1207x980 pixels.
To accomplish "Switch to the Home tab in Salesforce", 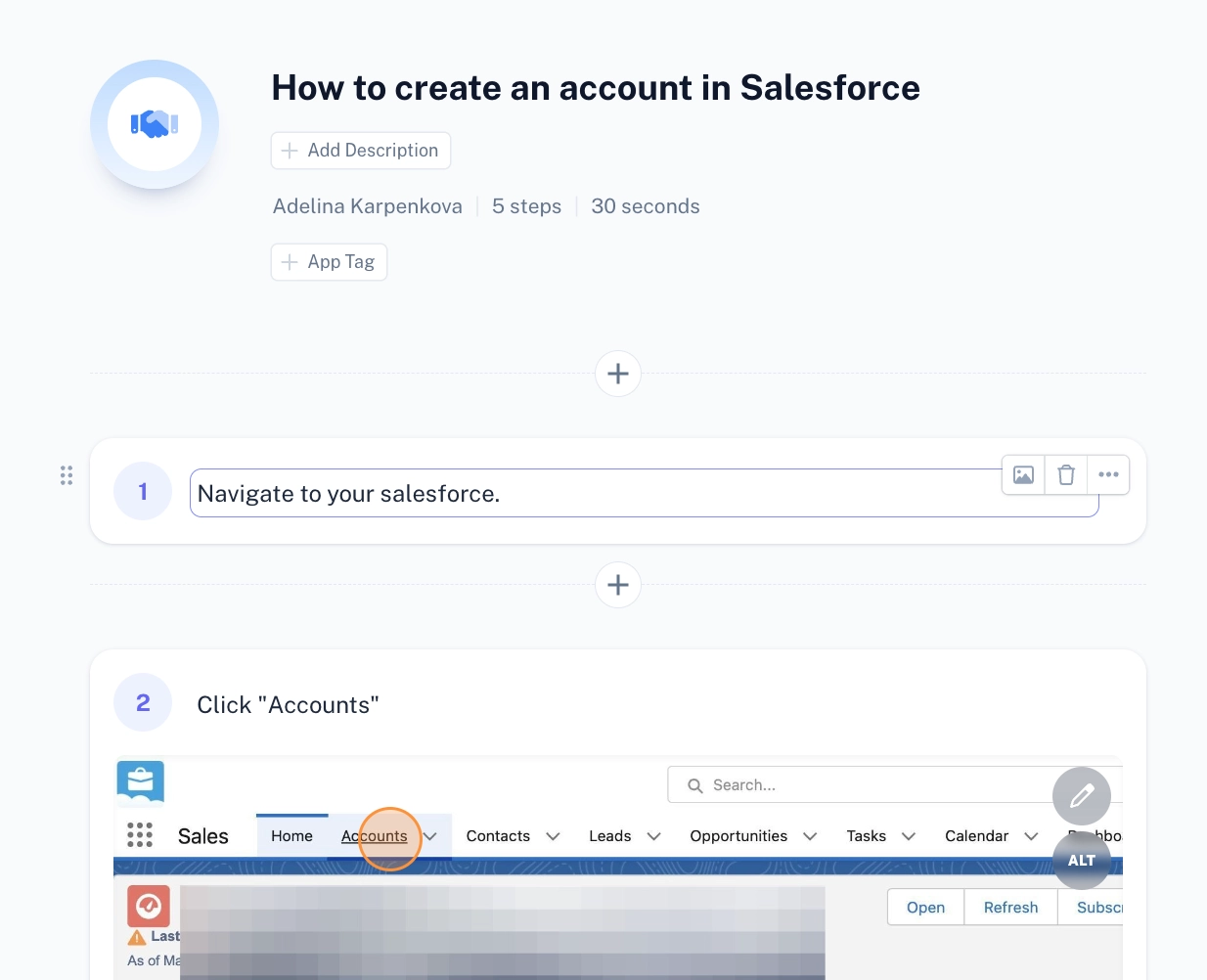I will pyautogui.click(x=291, y=835).
